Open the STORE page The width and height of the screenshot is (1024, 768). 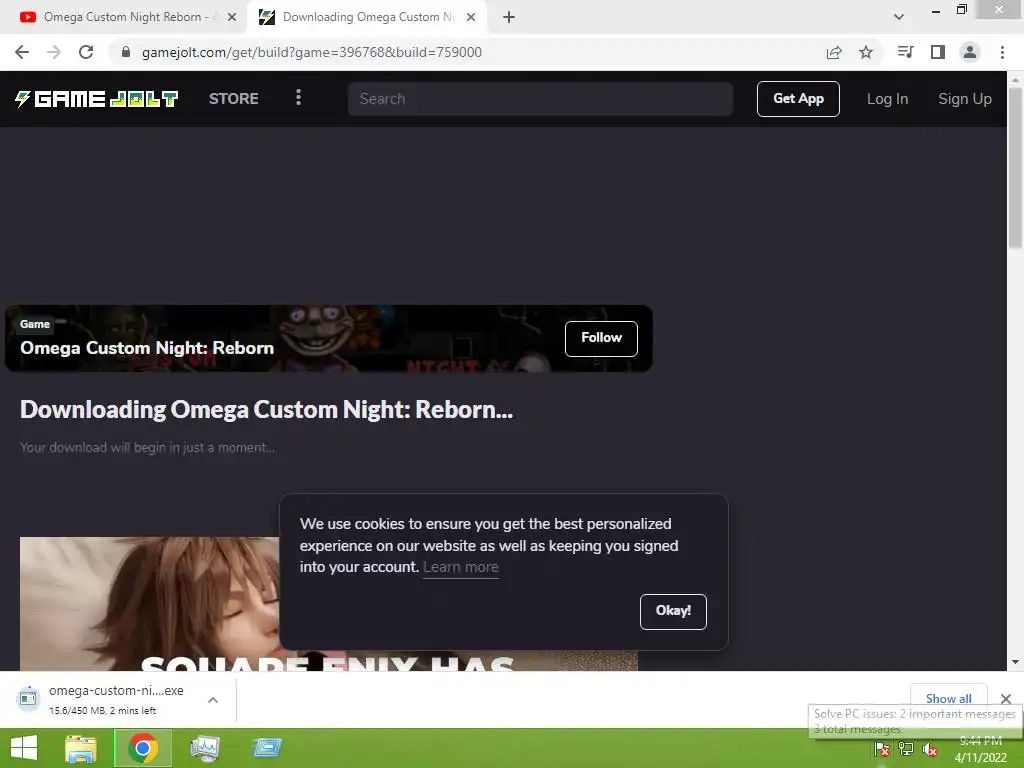234,99
